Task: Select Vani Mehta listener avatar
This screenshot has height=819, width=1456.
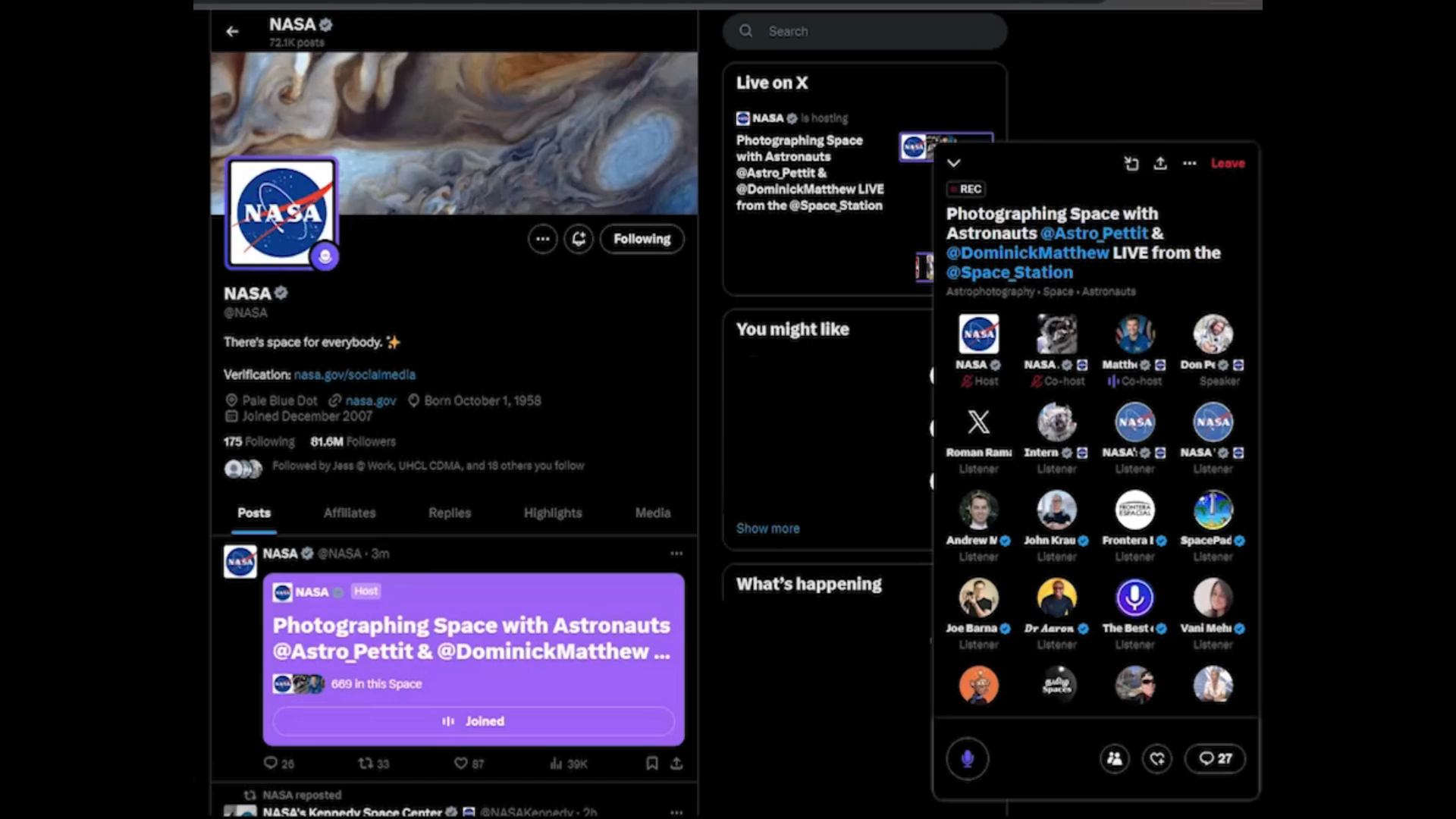Action: tap(1213, 598)
